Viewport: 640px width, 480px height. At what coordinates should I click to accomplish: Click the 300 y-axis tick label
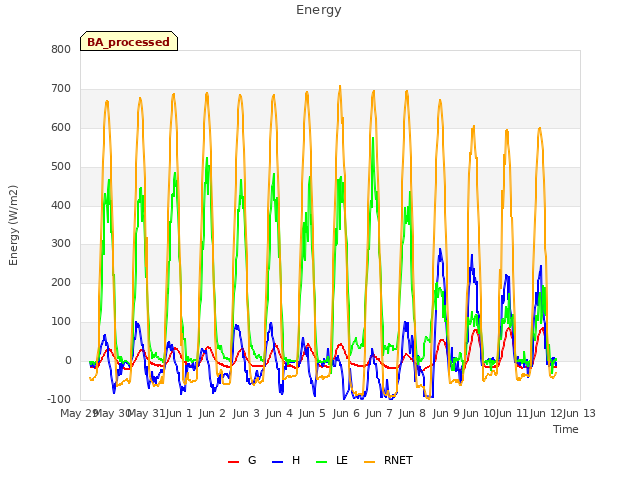[x=61, y=244]
